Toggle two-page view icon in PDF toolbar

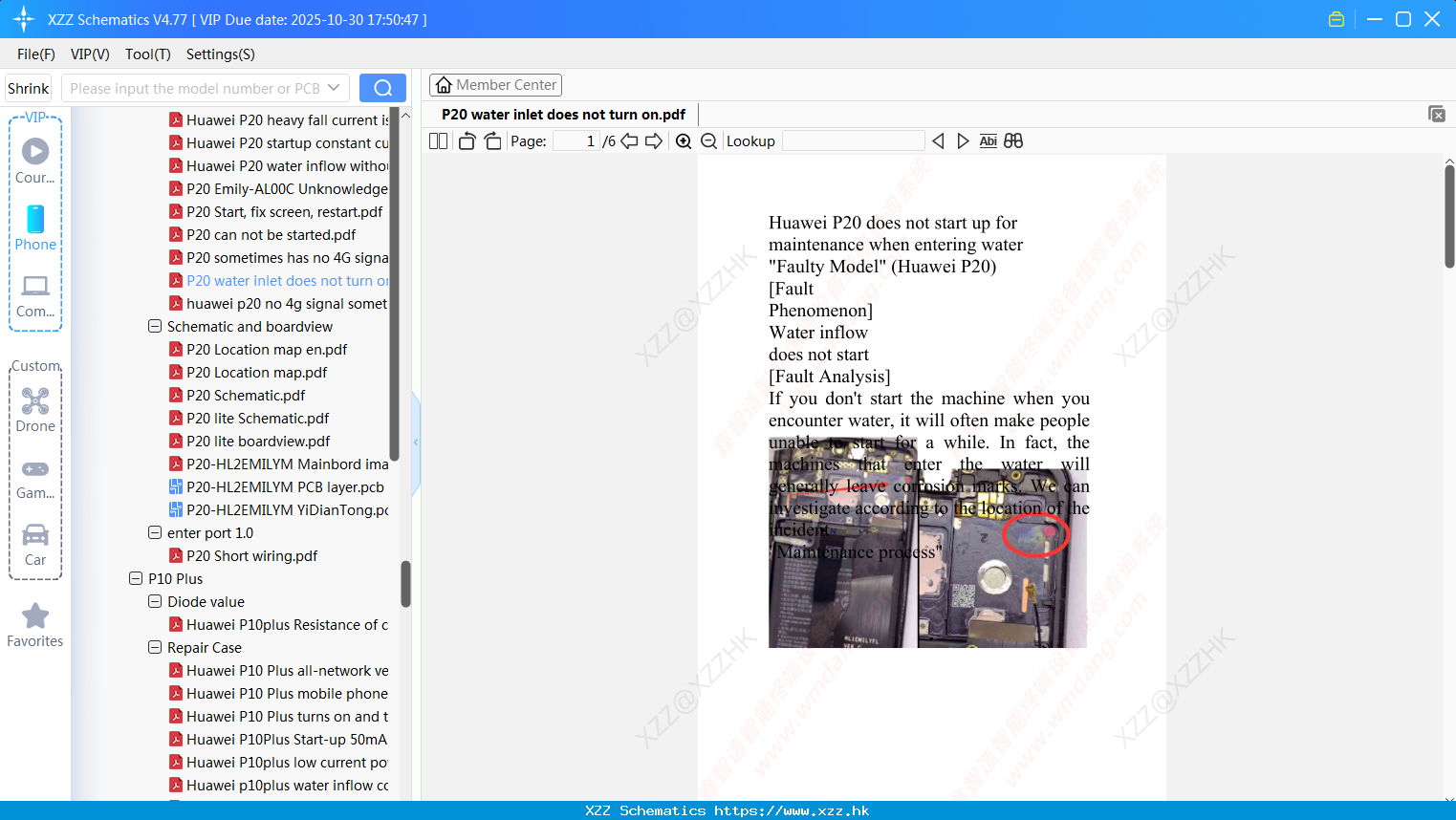click(438, 140)
